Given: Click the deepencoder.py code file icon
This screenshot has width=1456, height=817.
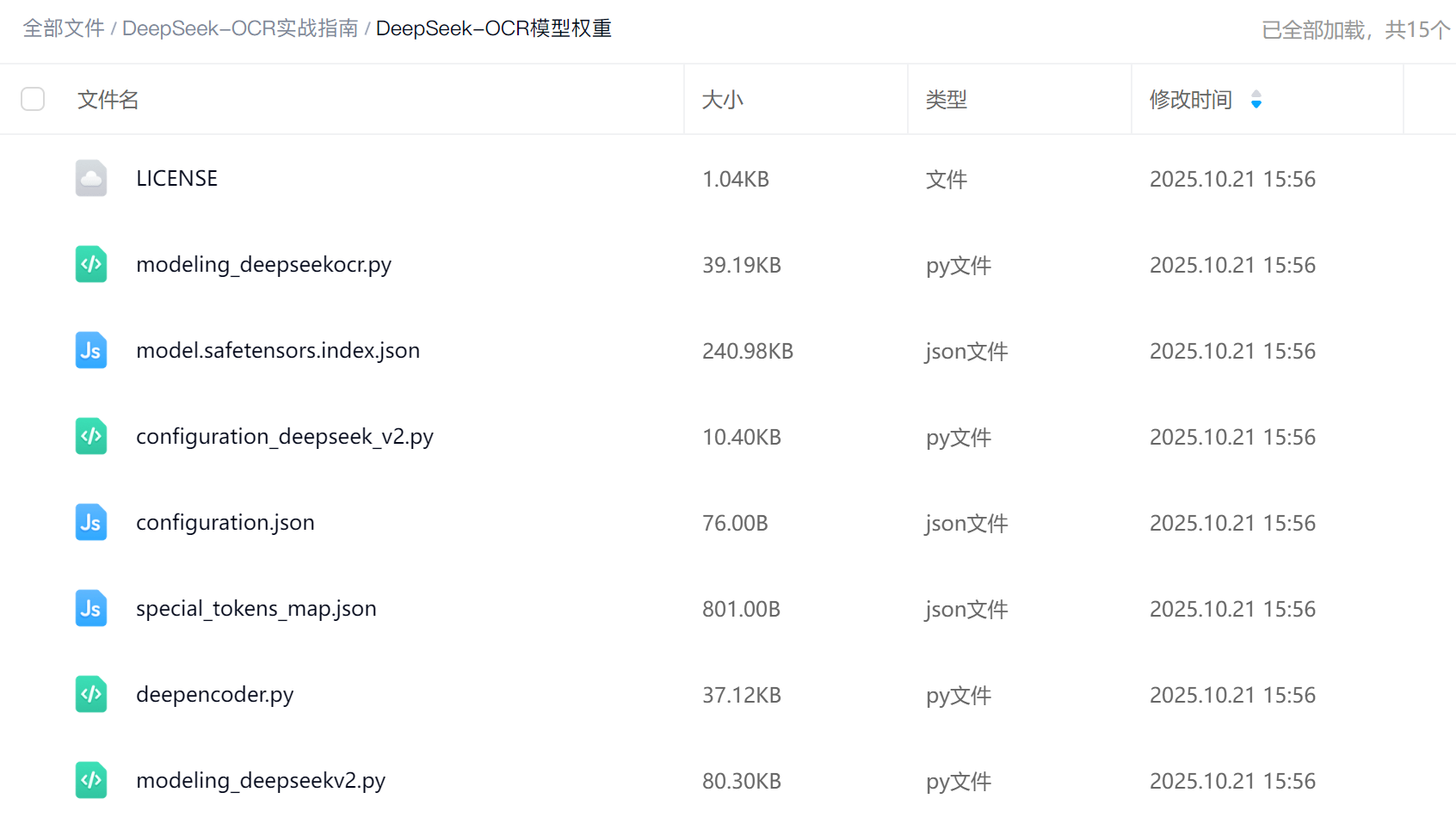Looking at the screenshot, I should pos(91,694).
